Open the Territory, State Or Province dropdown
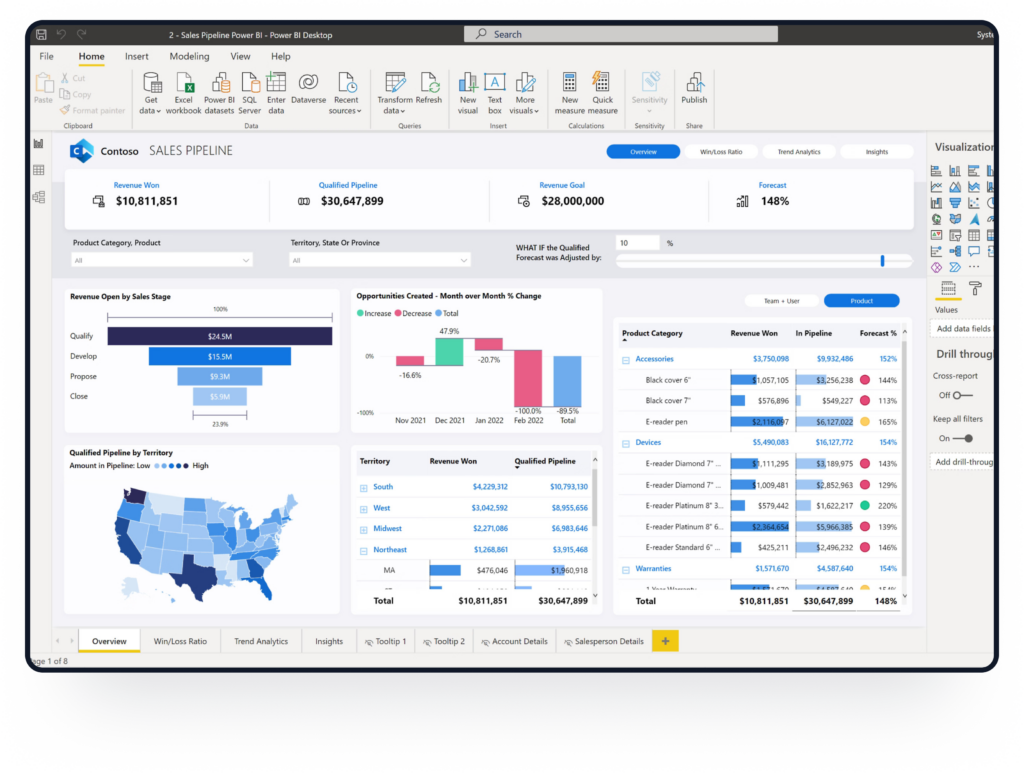 pyautogui.click(x=380, y=260)
